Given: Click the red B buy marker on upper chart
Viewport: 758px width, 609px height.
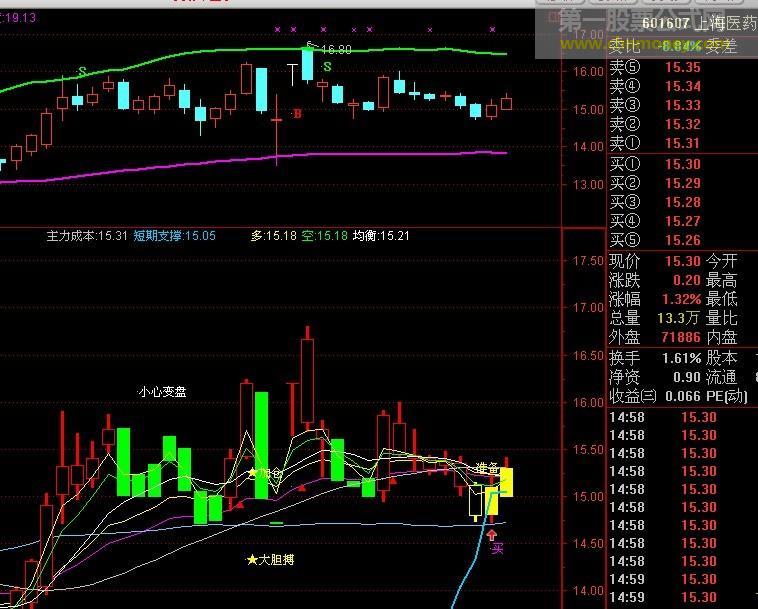Looking at the screenshot, I should tap(297, 114).
